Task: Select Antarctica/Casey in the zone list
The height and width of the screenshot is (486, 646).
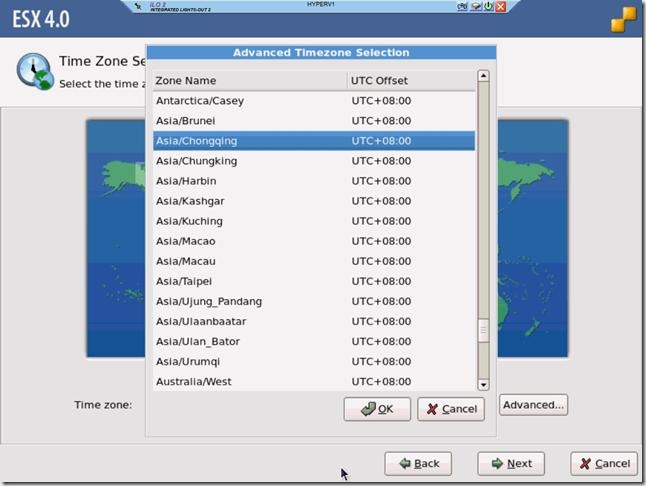Action: point(314,101)
